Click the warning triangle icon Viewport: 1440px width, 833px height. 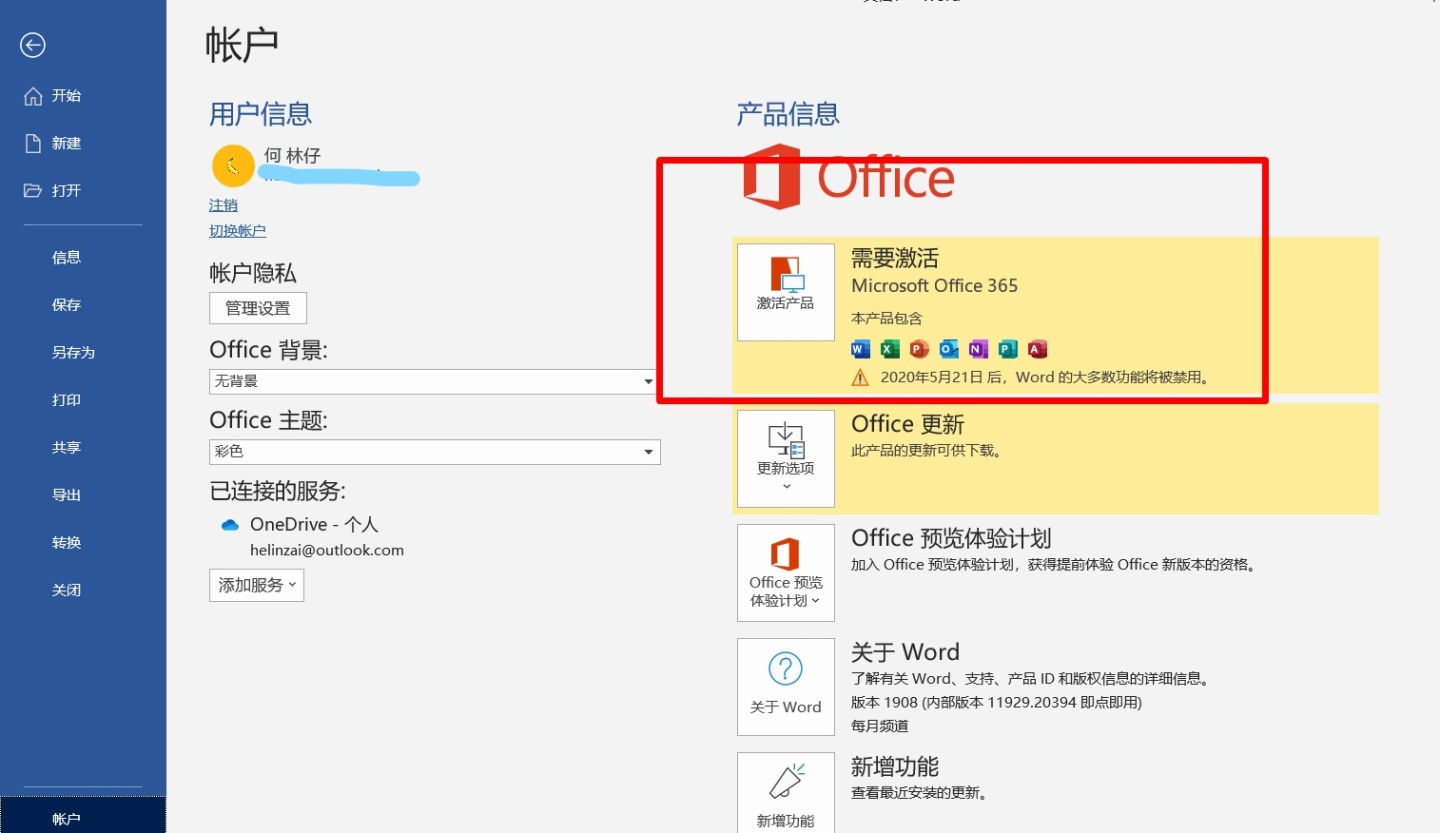pyautogui.click(x=860, y=378)
